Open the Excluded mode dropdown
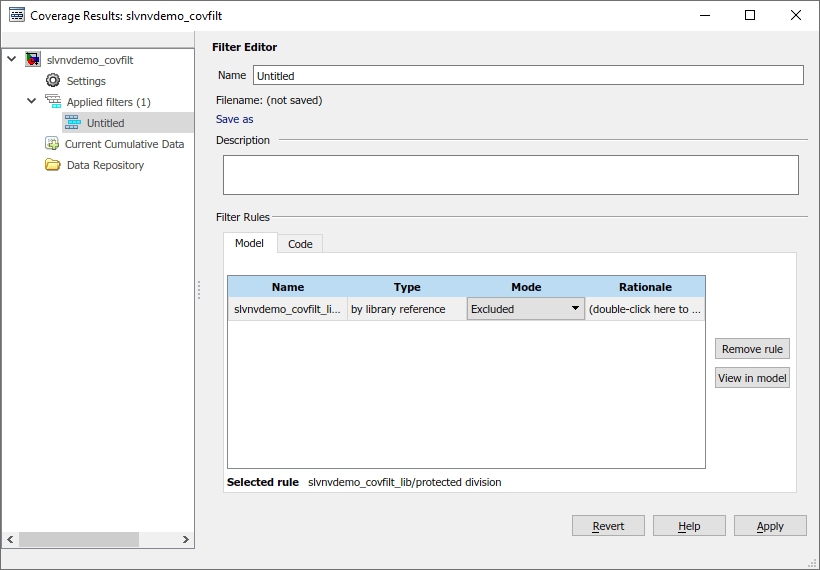 click(526, 309)
